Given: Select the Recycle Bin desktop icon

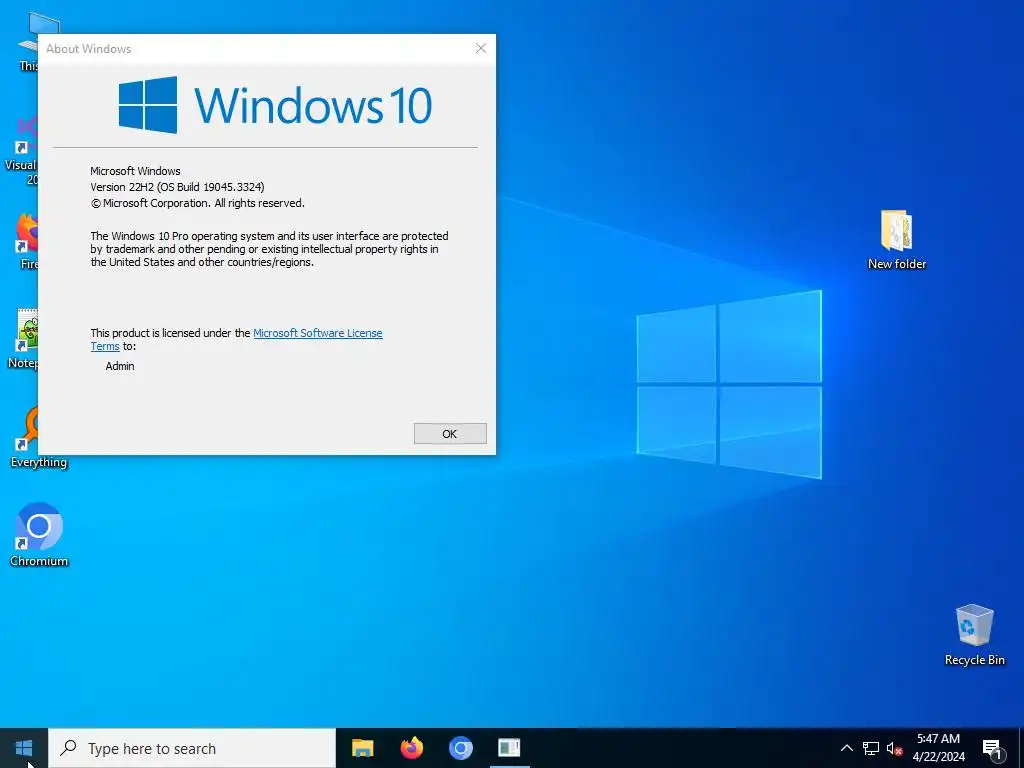Looking at the screenshot, I should (974, 635).
